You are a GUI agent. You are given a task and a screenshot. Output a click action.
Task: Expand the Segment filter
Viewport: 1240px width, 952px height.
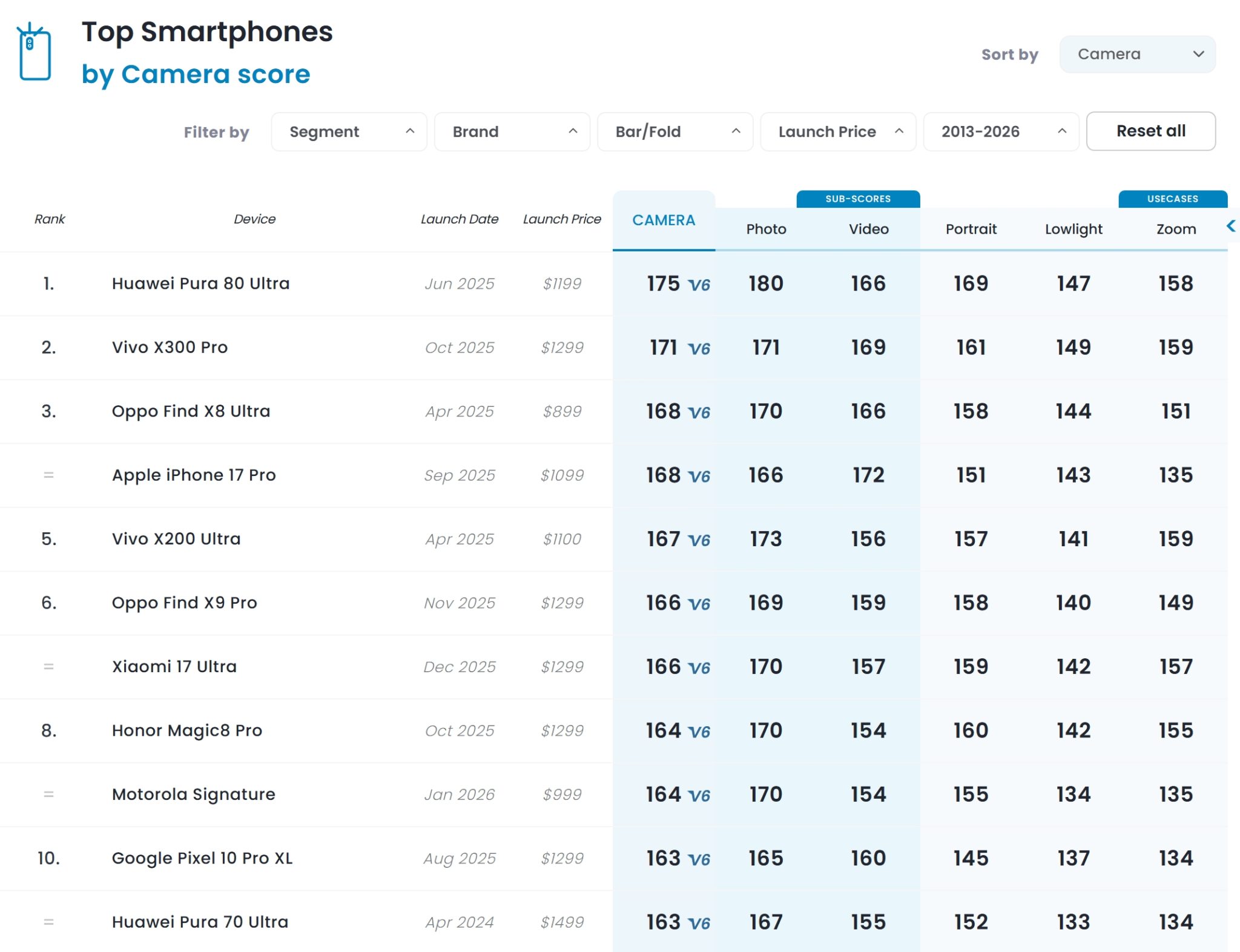click(349, 131)
